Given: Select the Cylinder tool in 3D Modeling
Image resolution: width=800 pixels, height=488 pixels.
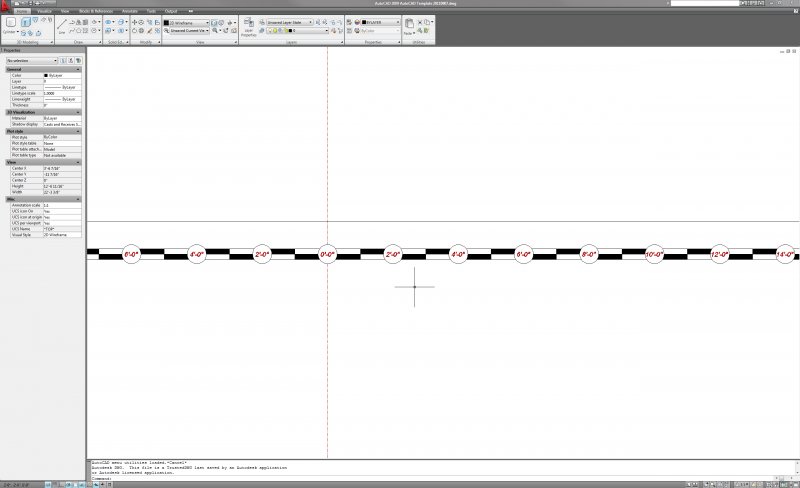Looking at the screenshot, I should pos(11,22).
